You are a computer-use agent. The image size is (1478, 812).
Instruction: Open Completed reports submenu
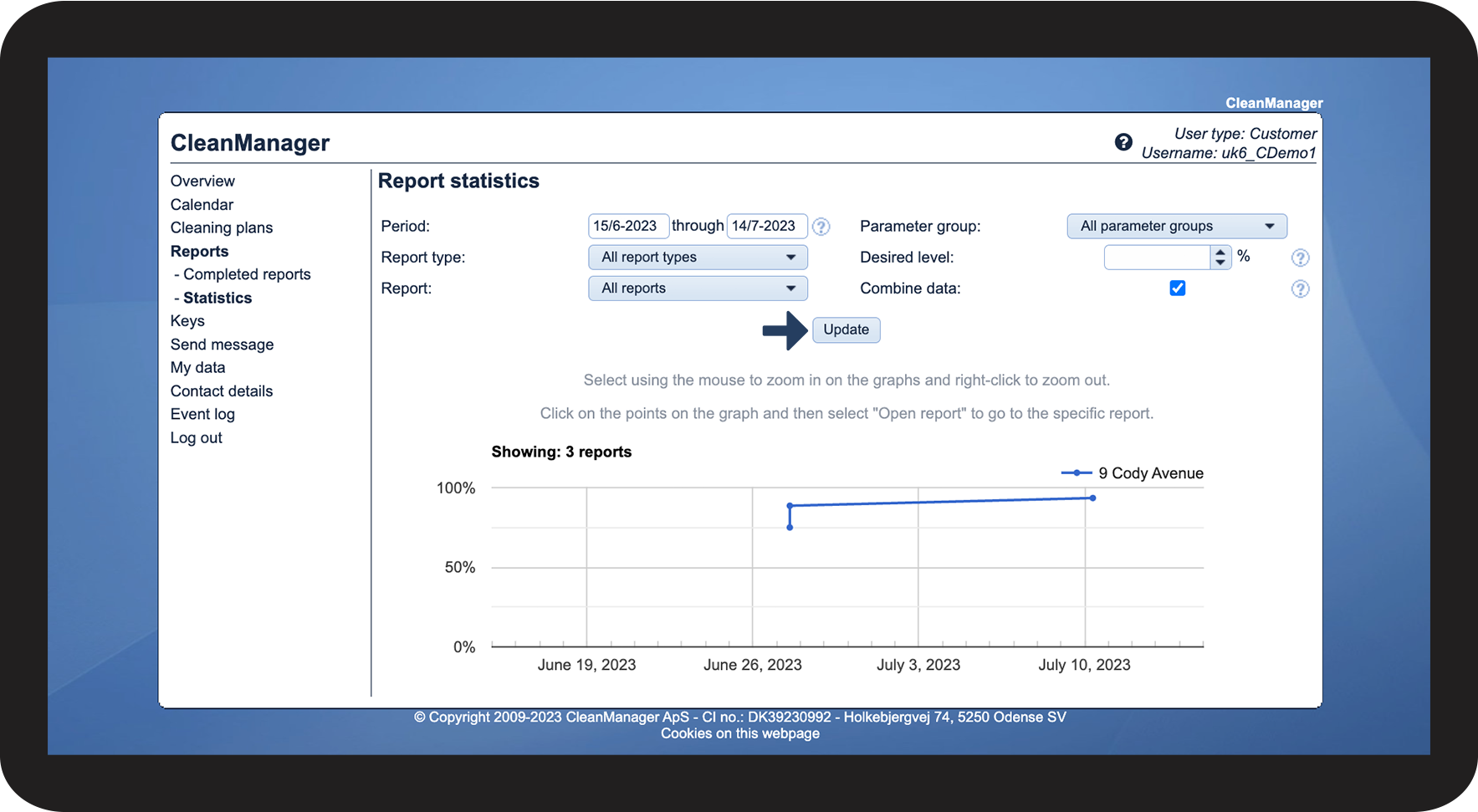[247, 274]
